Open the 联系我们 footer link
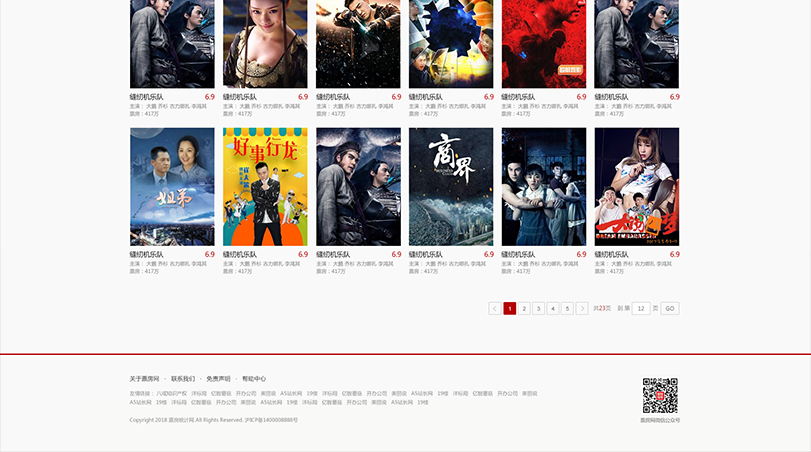This screenshot has height=452, width=811. (x=183, y=379)
